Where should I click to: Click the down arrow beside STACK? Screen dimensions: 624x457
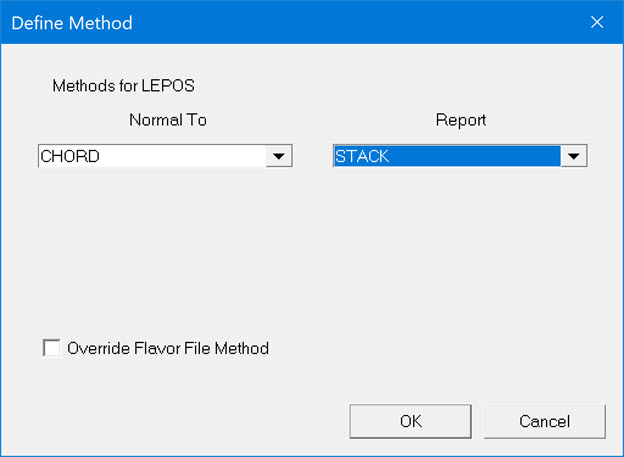point(573,157)
